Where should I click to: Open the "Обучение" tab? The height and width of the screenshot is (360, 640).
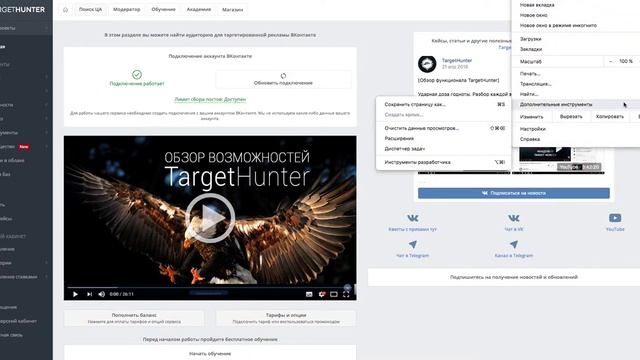click(x=163, y=9)
